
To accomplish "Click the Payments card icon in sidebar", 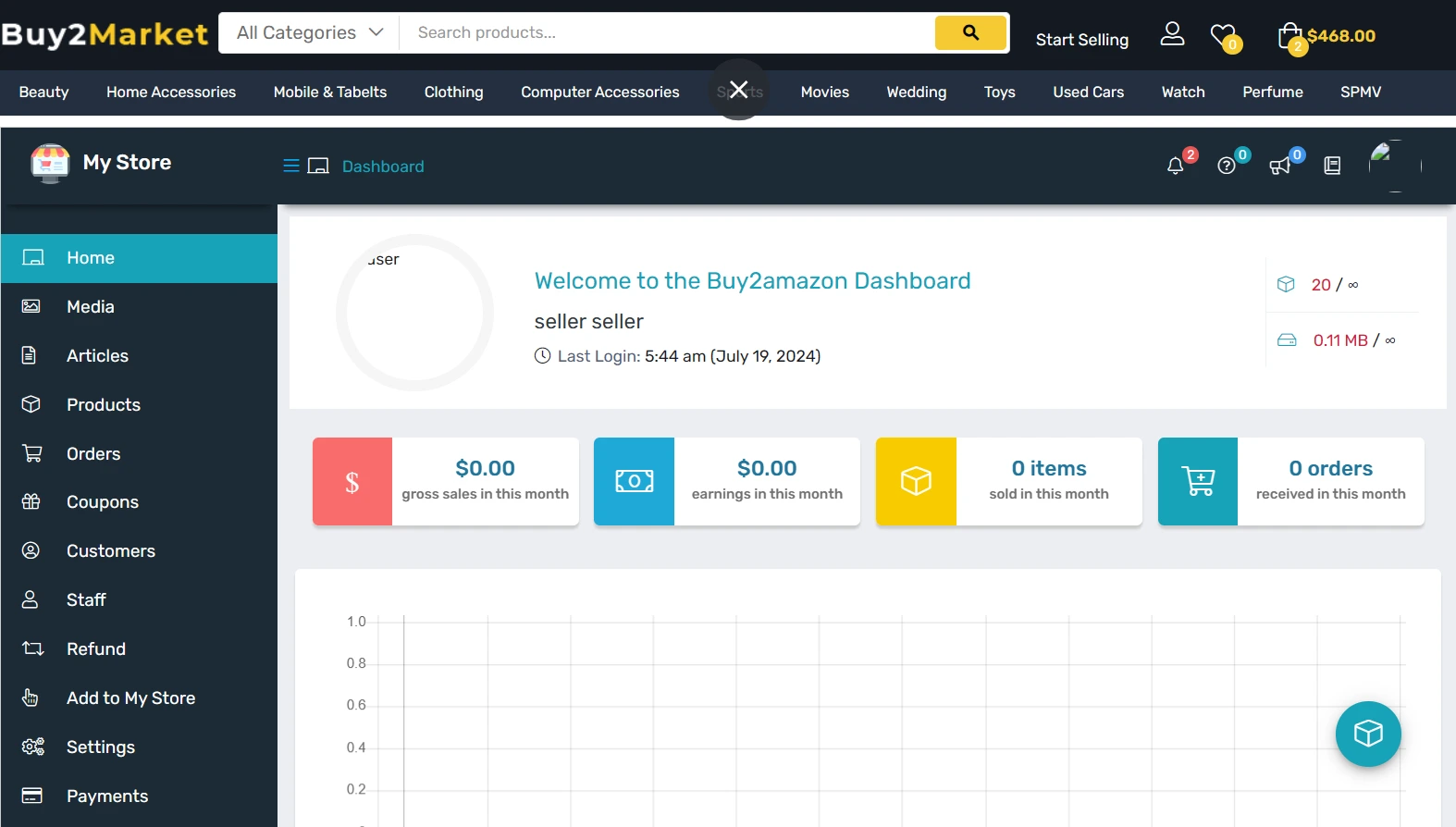I will click(x=32, y=796).
